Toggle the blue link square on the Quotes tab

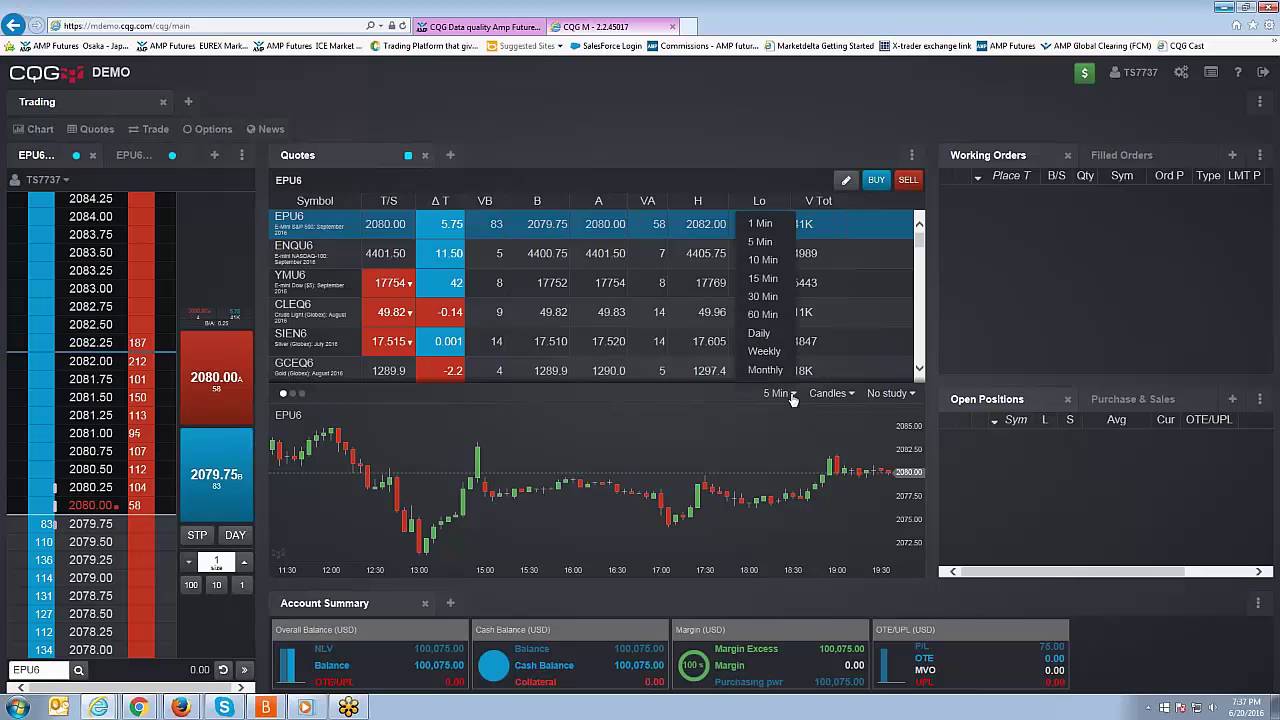tap(408, 155)
